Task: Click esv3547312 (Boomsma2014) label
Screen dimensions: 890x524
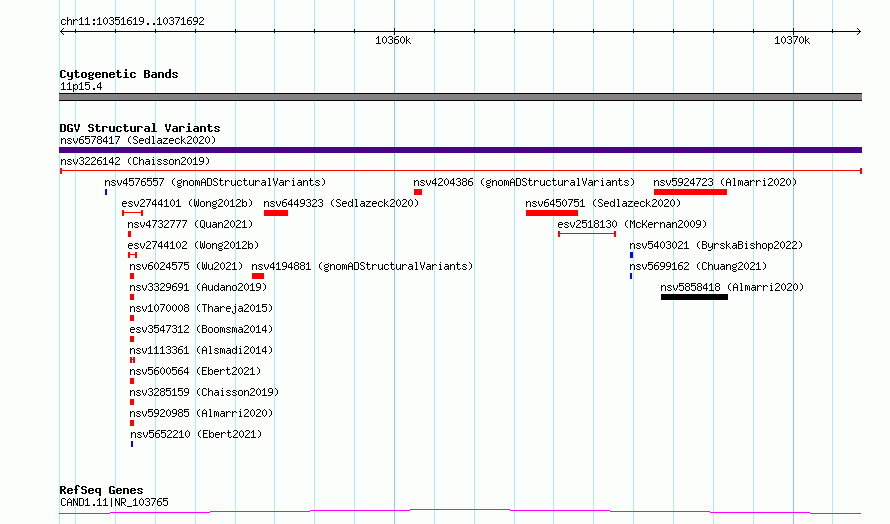Action: click(x=201, y=329)
